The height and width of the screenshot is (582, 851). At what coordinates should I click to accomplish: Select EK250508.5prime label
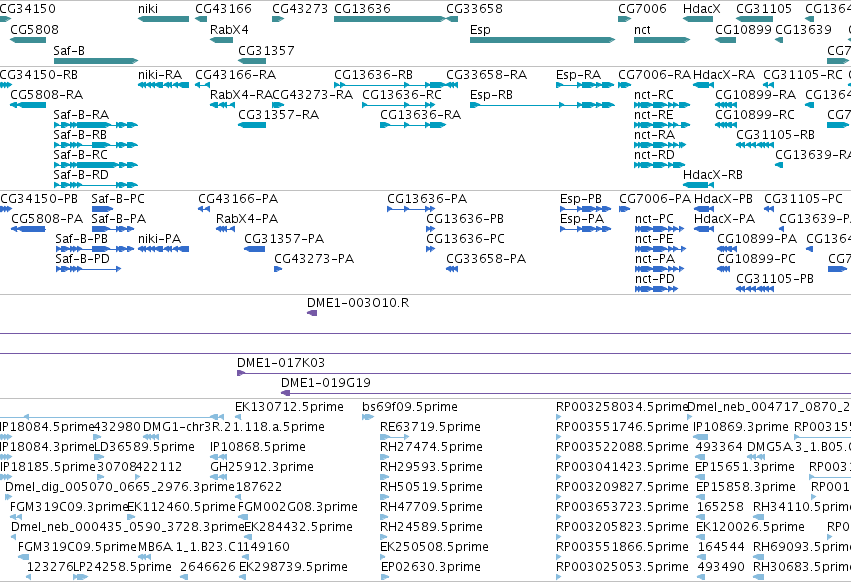pos(434,547)
